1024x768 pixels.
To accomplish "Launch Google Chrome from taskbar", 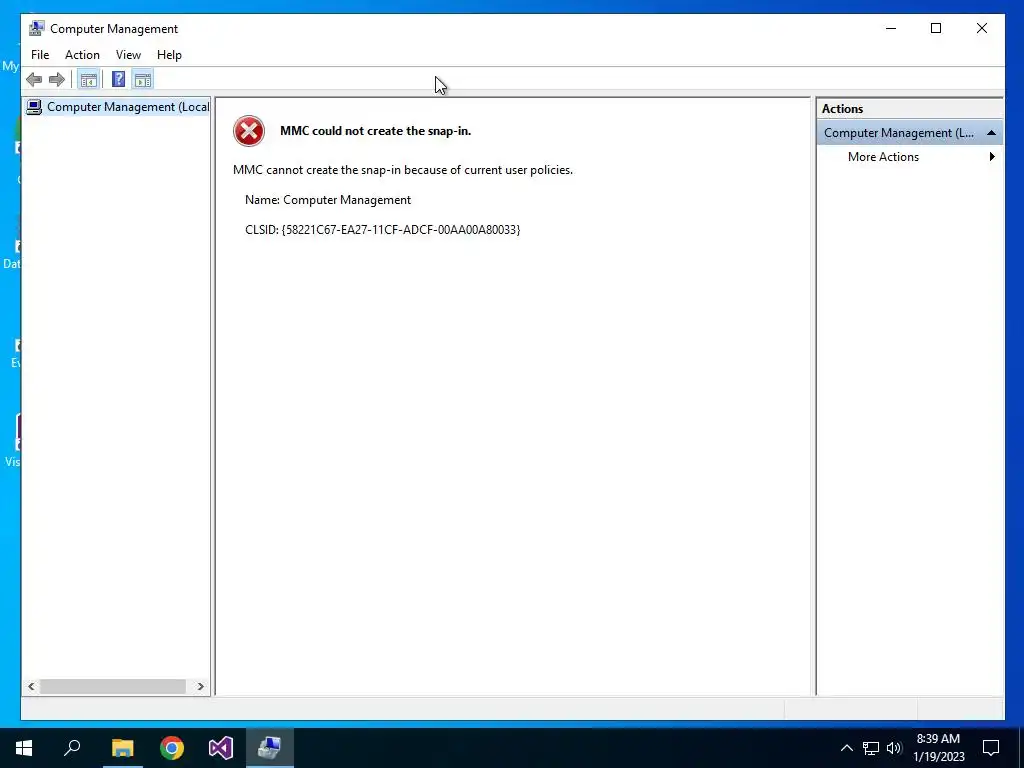I will [x=172, y=748].
